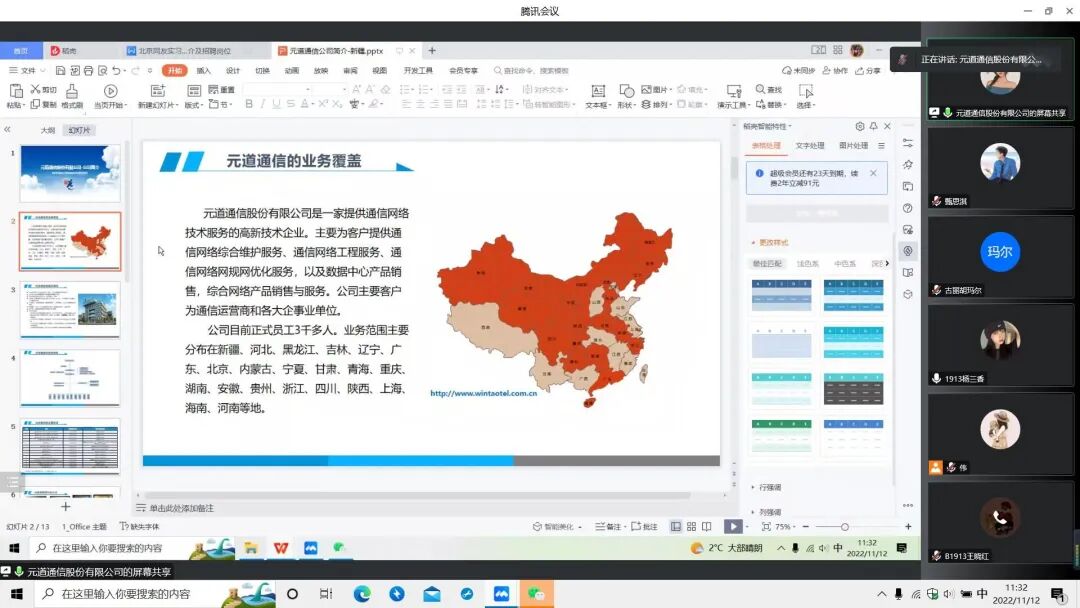Toggle Italic formatting button

(x=262, y=104)
